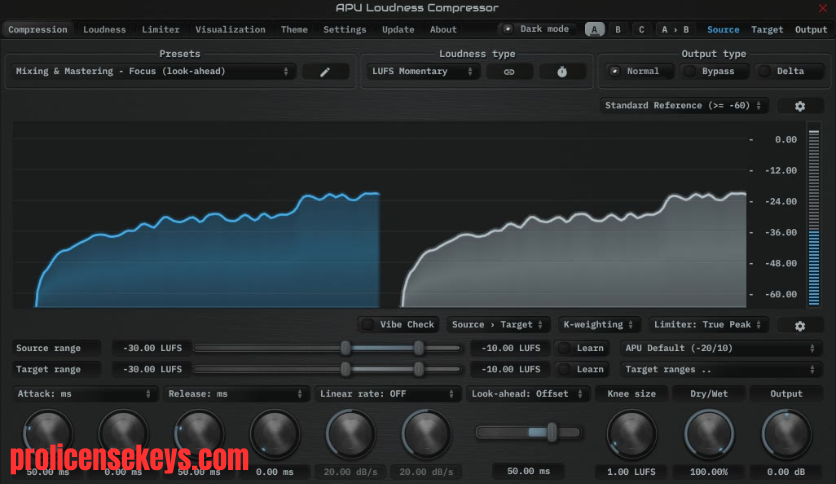Click the Target range upper slider handle
Viewport: 836px width, 484px height.
point(419,369)
